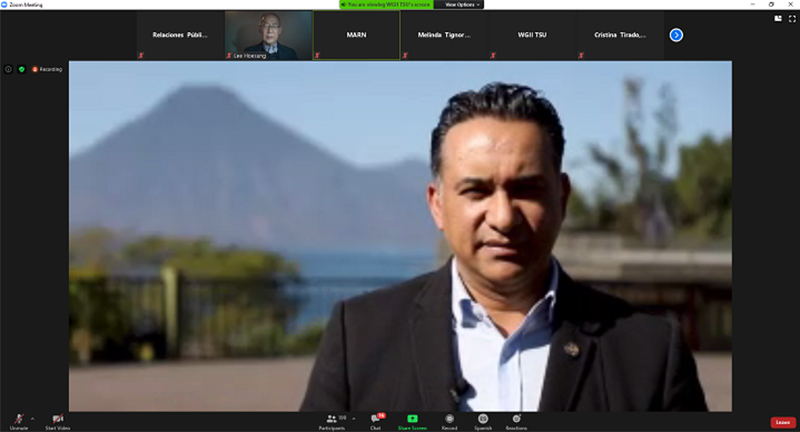Image resolution: width=800 pixels, height=432 pixels.
Task: Click the Recording indicator label
Action: tap(47, 69)
